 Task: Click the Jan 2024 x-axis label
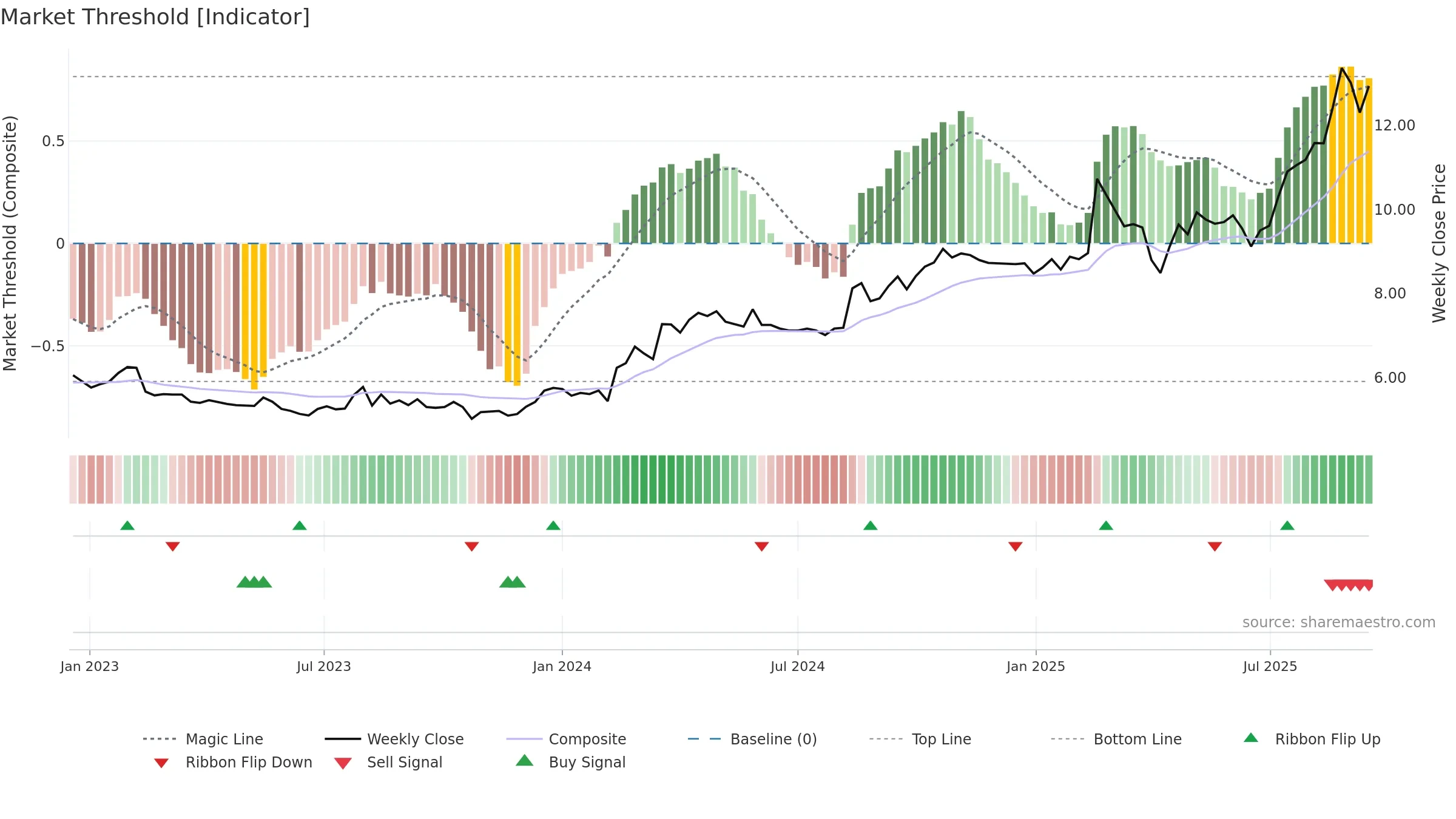click(x=562, y=667)
